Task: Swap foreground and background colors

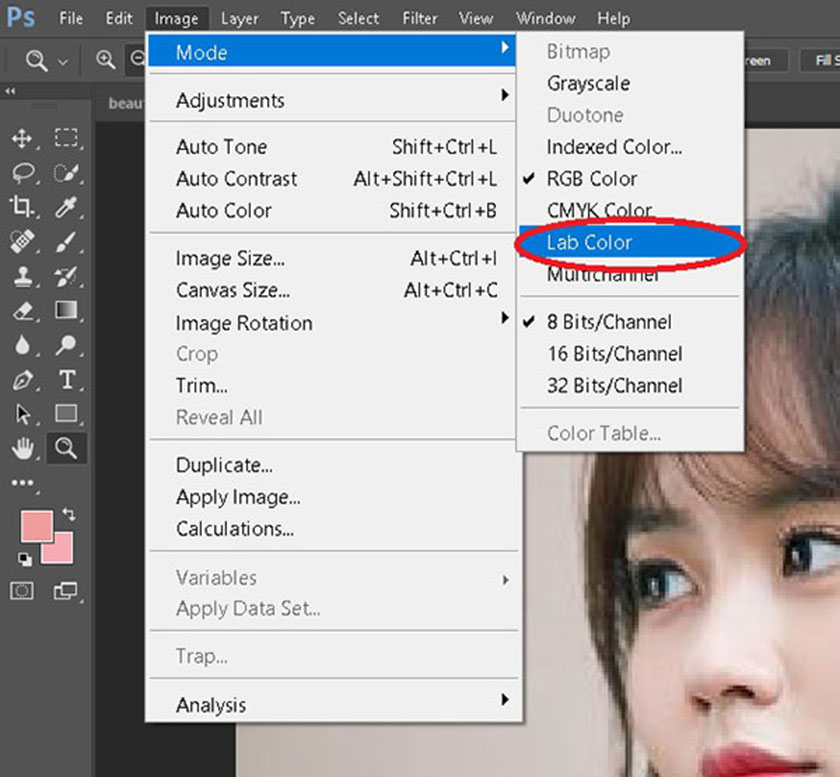Action: (x=69, y=514)
